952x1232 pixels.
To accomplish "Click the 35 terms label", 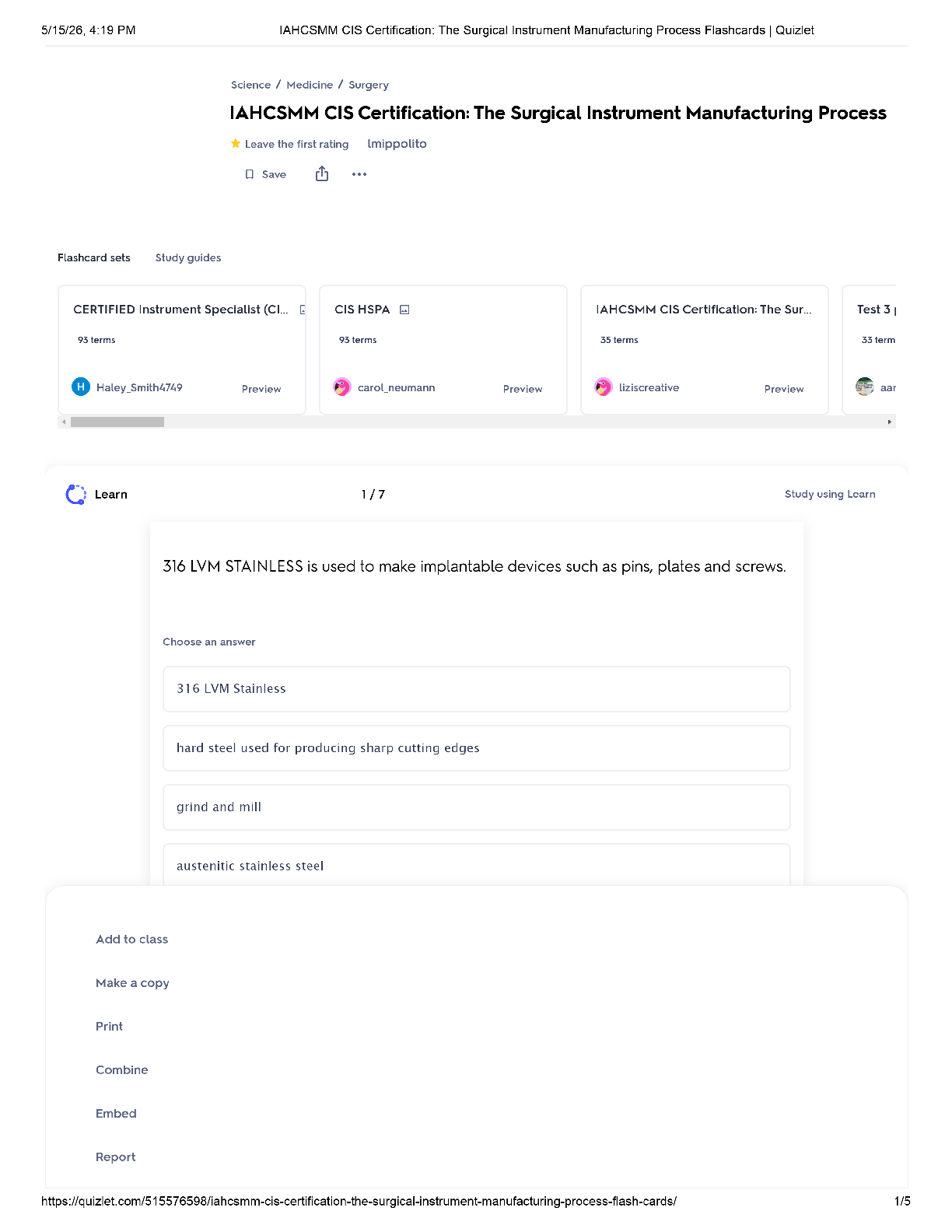I will pyautogui.click(x=619, y=340).
